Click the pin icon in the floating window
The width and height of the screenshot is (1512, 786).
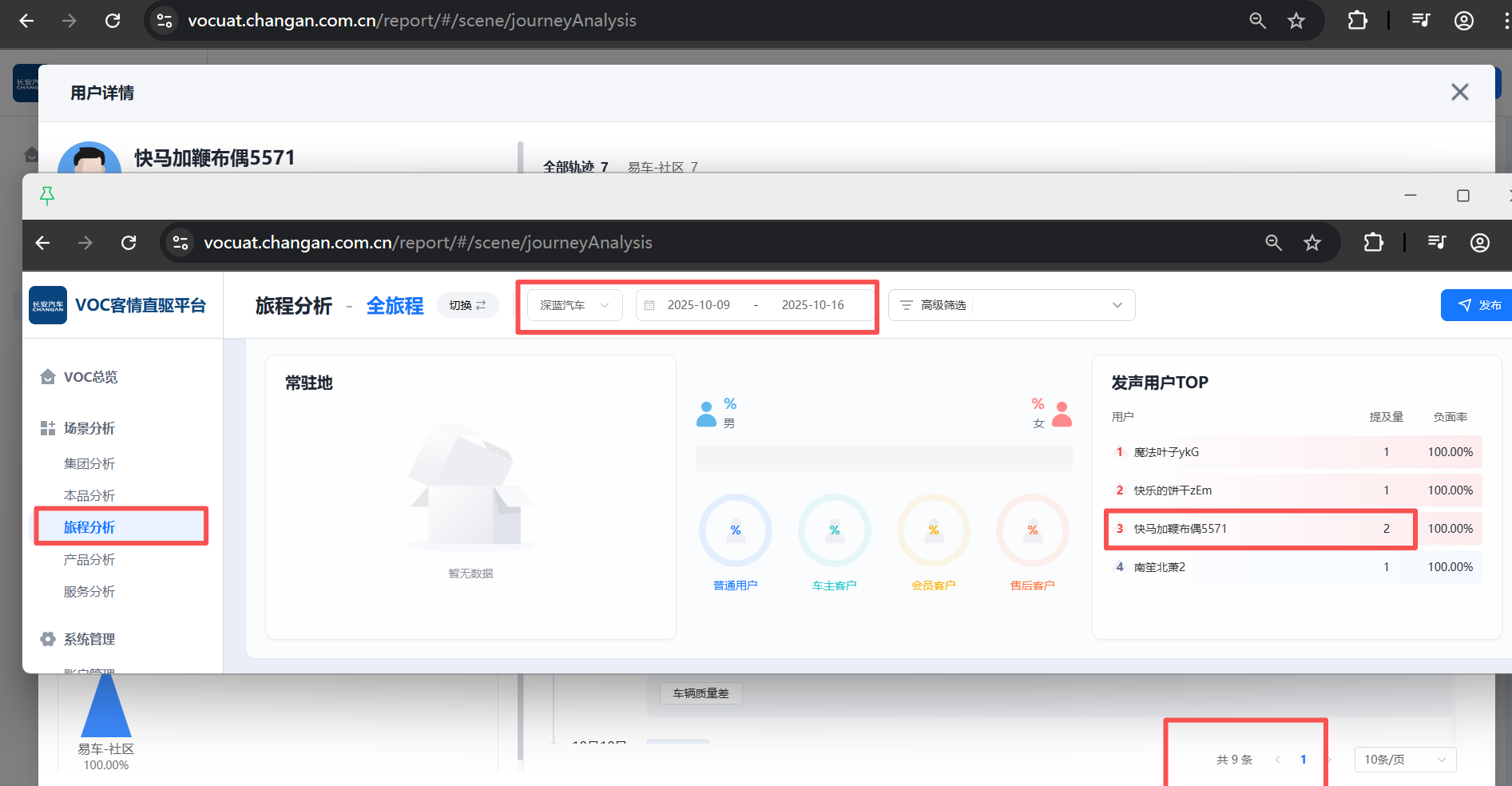tap(47, 196)
